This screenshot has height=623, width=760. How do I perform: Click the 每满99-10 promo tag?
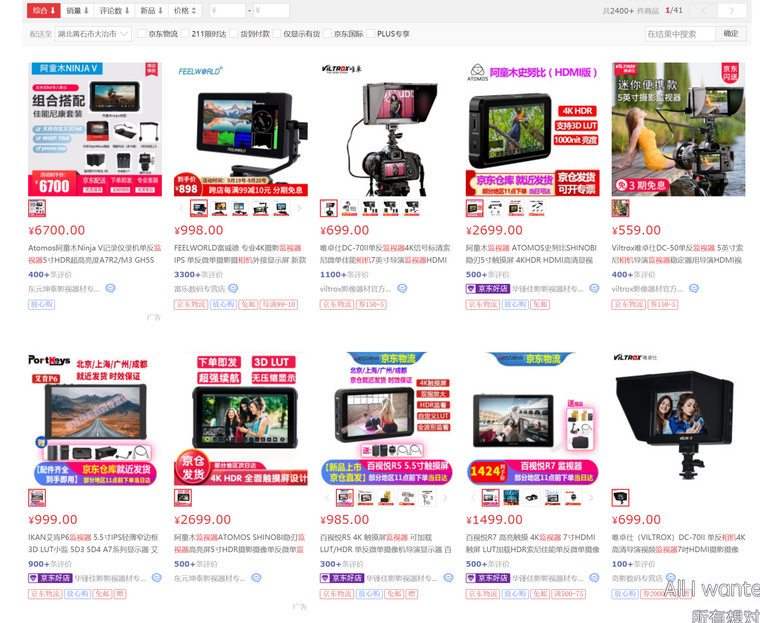pos(279,304)
